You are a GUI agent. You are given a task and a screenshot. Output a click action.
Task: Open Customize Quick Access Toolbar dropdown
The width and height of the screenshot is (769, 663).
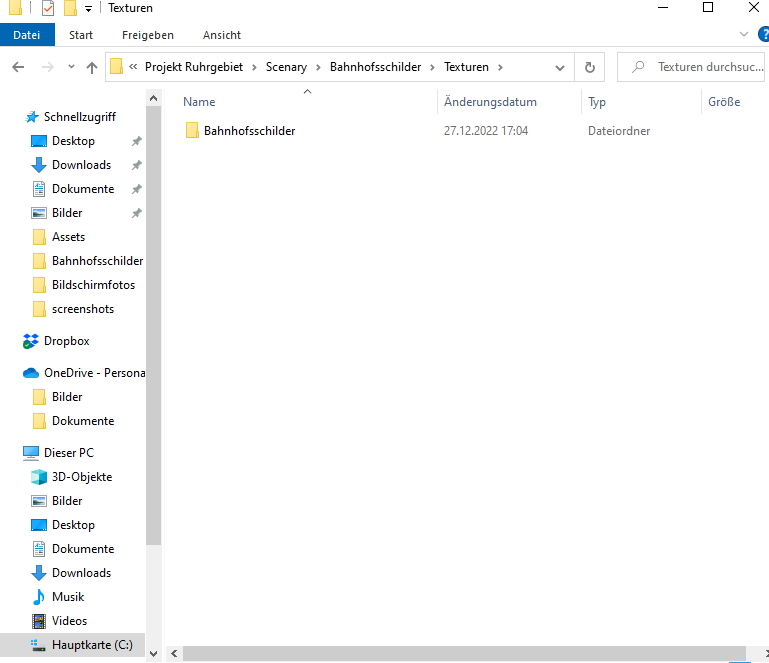point(88,8)
